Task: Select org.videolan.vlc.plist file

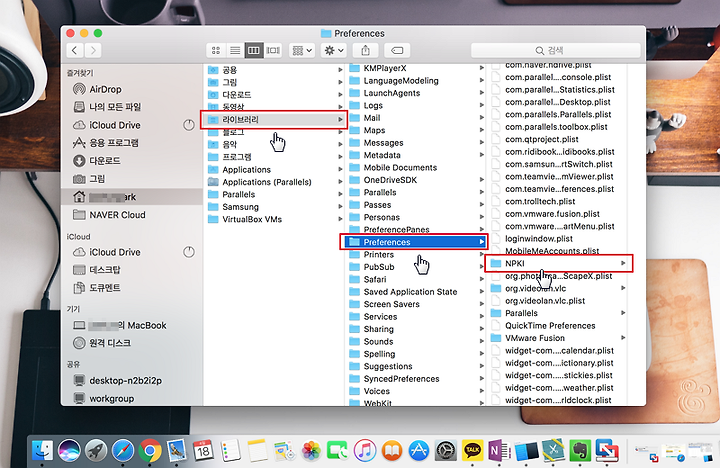Action: coord(558,300)
